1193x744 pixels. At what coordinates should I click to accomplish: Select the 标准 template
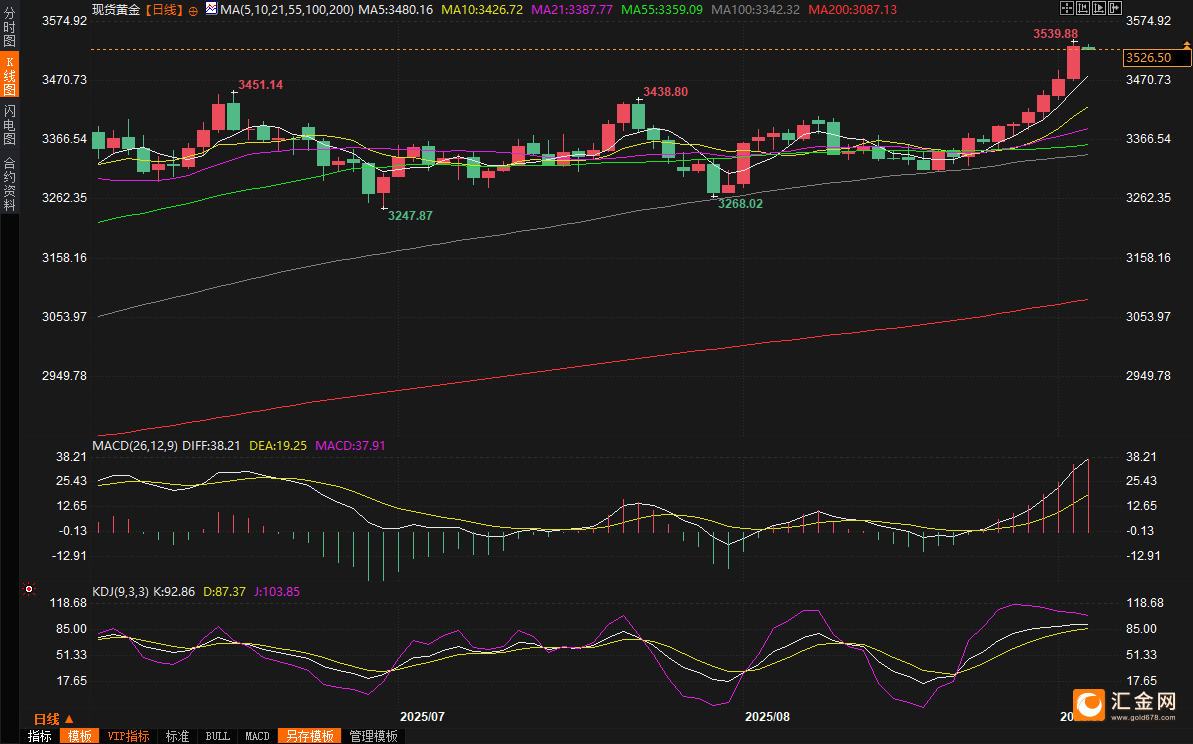pyautogui.click(x=177, y=736)
